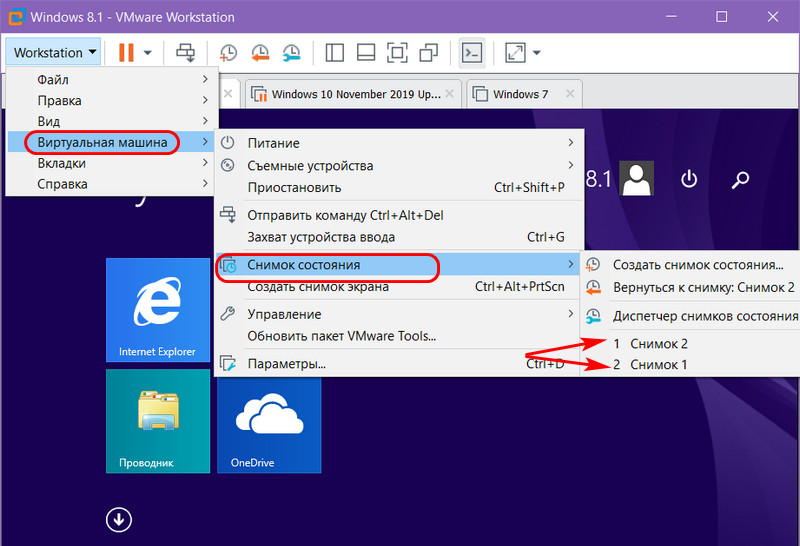Click the Revert to snapshot toolbar icon
Image resolution: width=800 pixels, height=546 pixels.
[x=260, y=53]
